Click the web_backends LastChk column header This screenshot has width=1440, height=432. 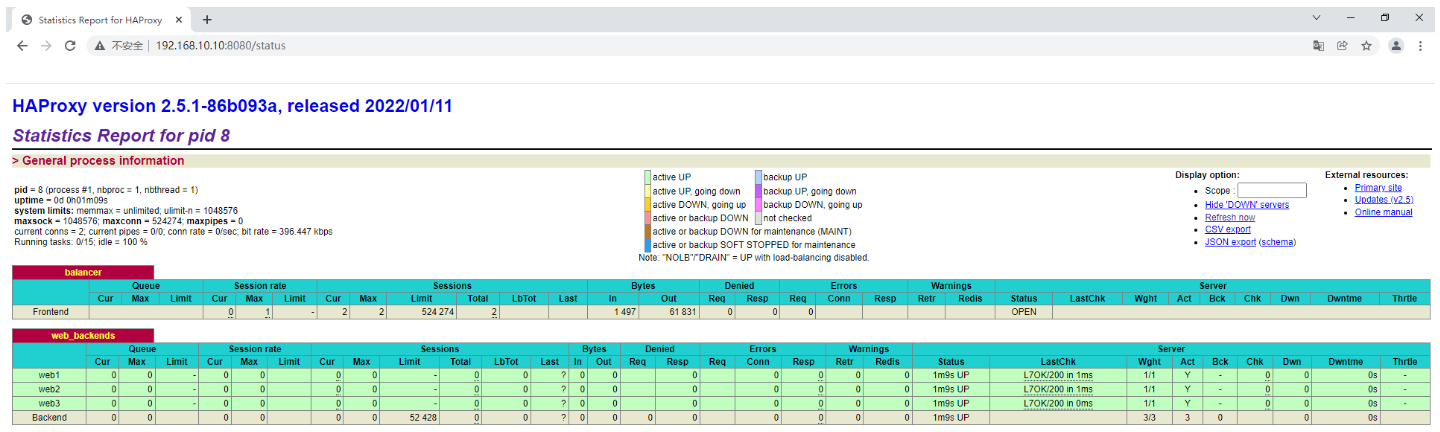pos(1057,362)
